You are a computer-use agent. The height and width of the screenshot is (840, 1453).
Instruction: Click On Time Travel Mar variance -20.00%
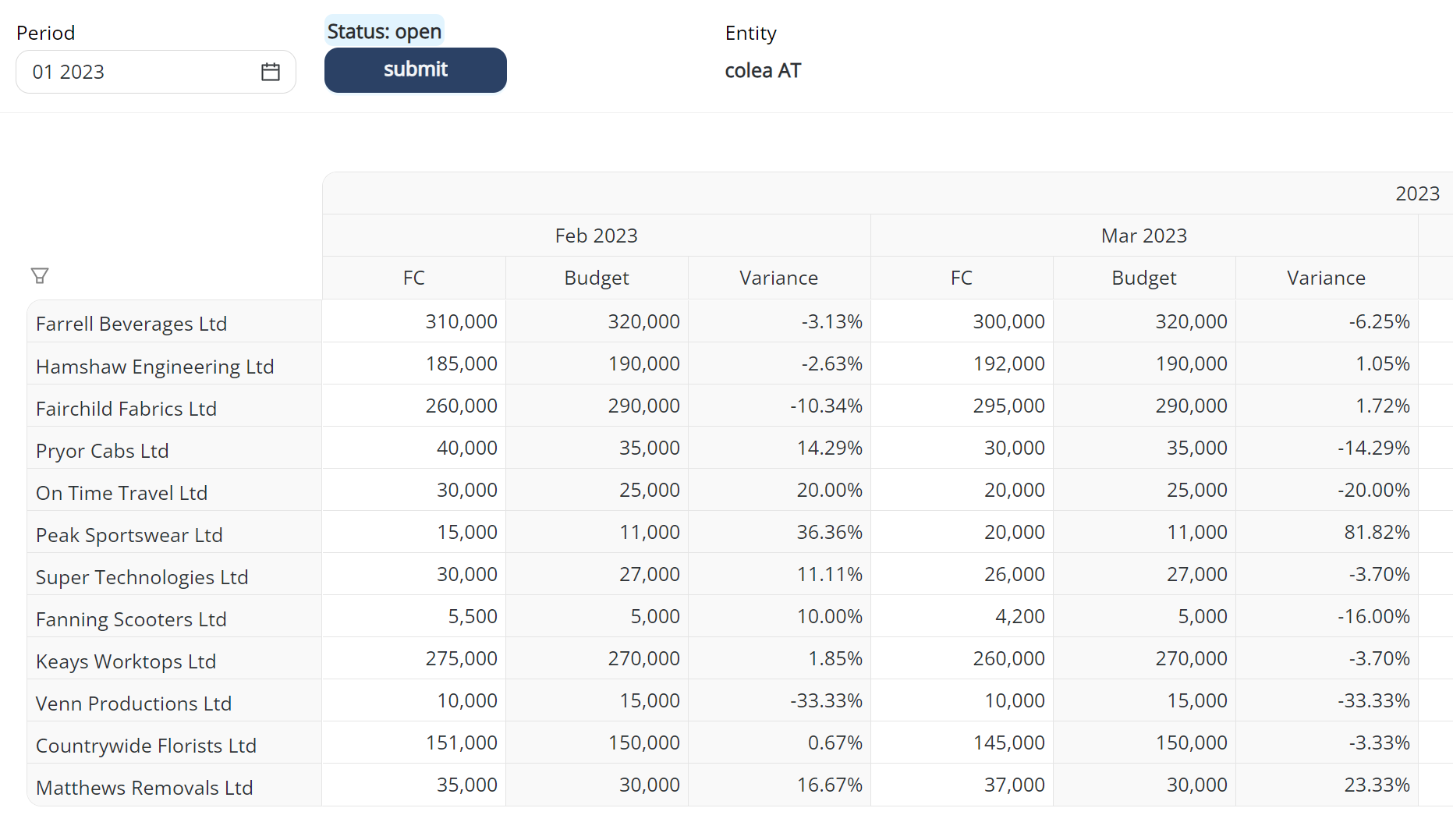tap(1327, 490)
